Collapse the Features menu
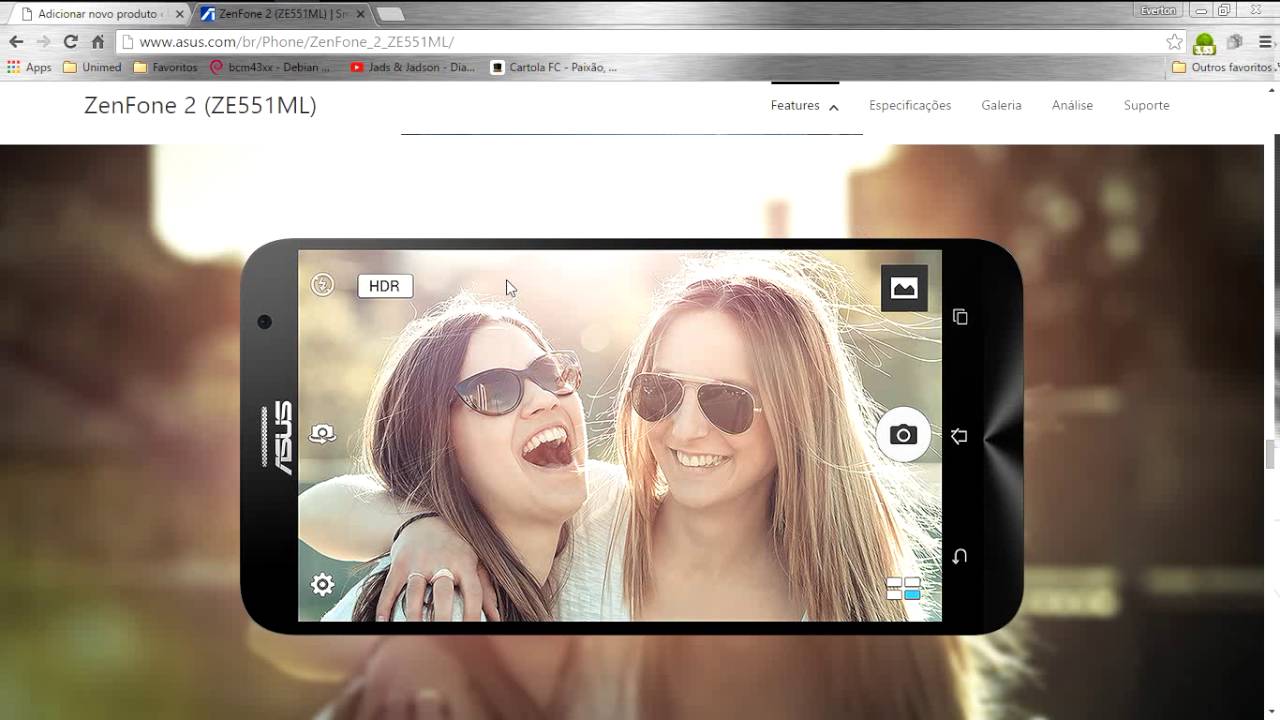The height and width of the screenshot is (720, 1280). [804, 105]
